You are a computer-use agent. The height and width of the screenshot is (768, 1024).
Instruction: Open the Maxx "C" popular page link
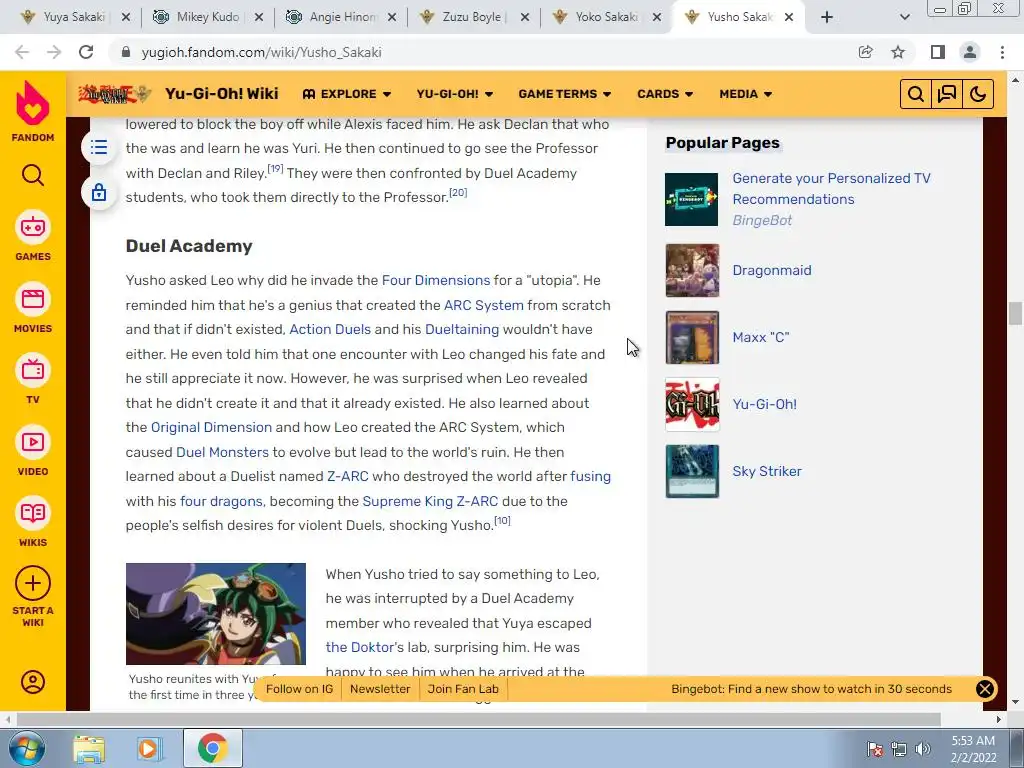(761, 338)
